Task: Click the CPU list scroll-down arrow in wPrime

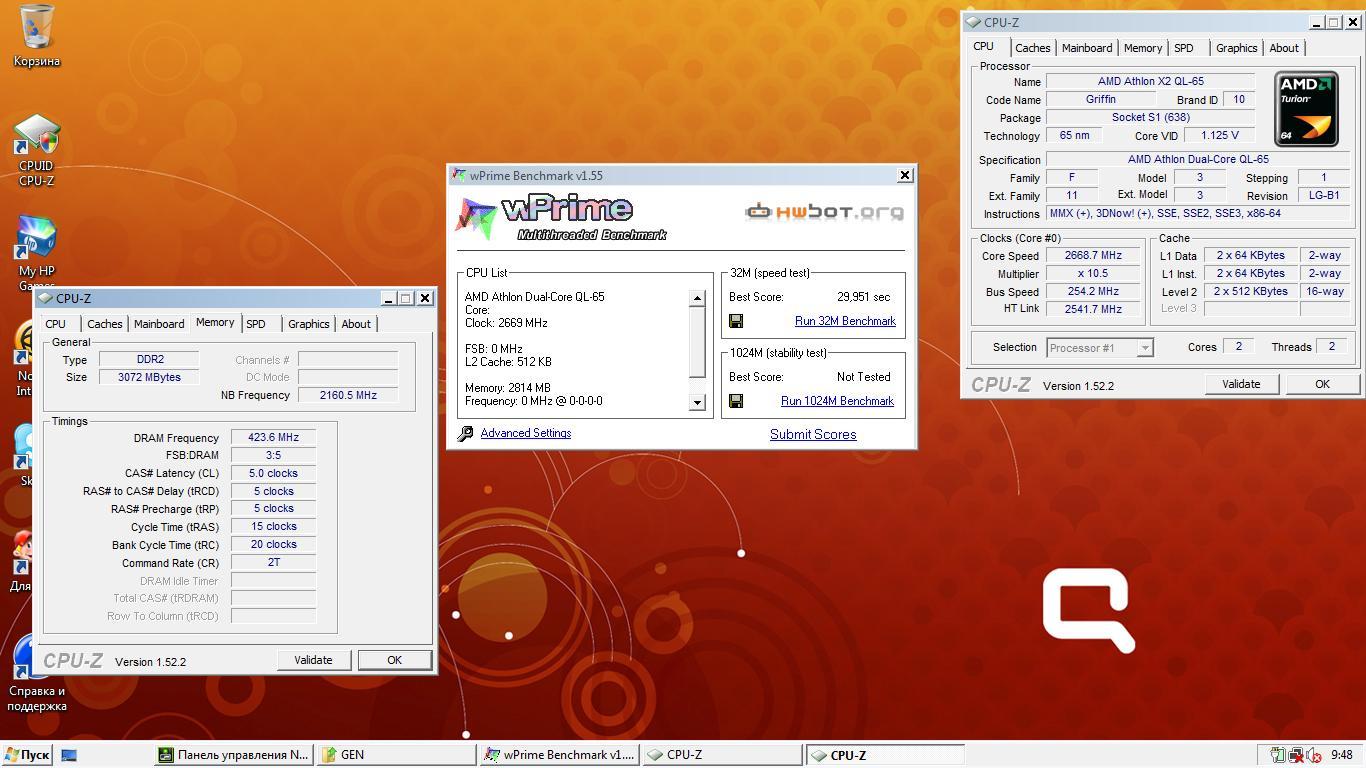Action: coord(698,402)
